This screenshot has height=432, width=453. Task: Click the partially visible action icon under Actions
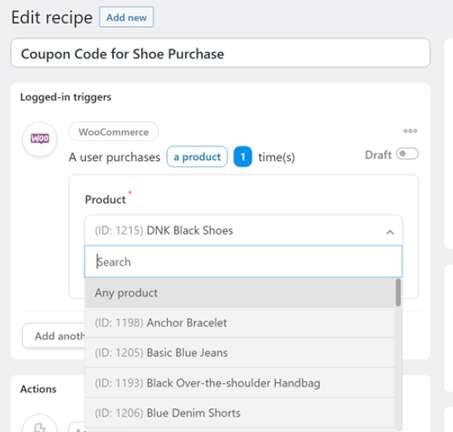pyautogui.click(x=40, y=425)
